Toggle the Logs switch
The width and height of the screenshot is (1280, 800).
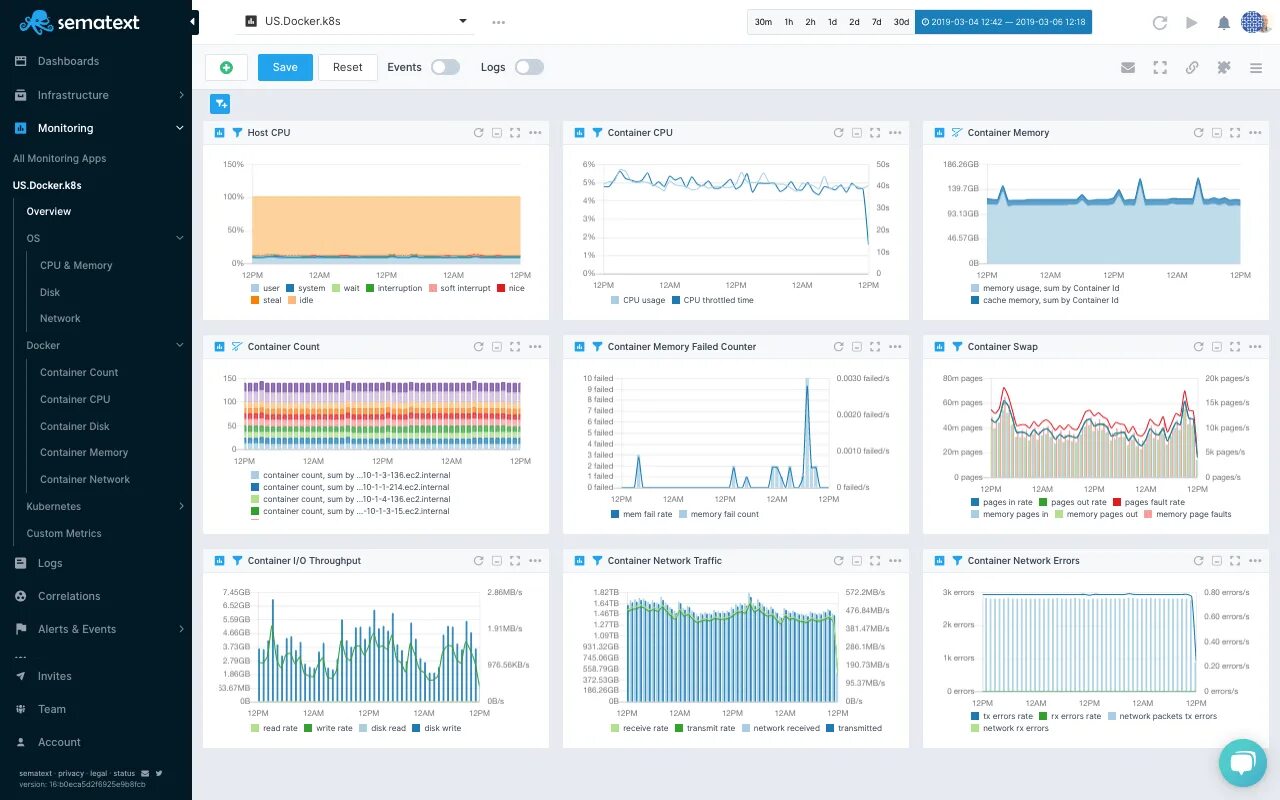coord(529,67)
